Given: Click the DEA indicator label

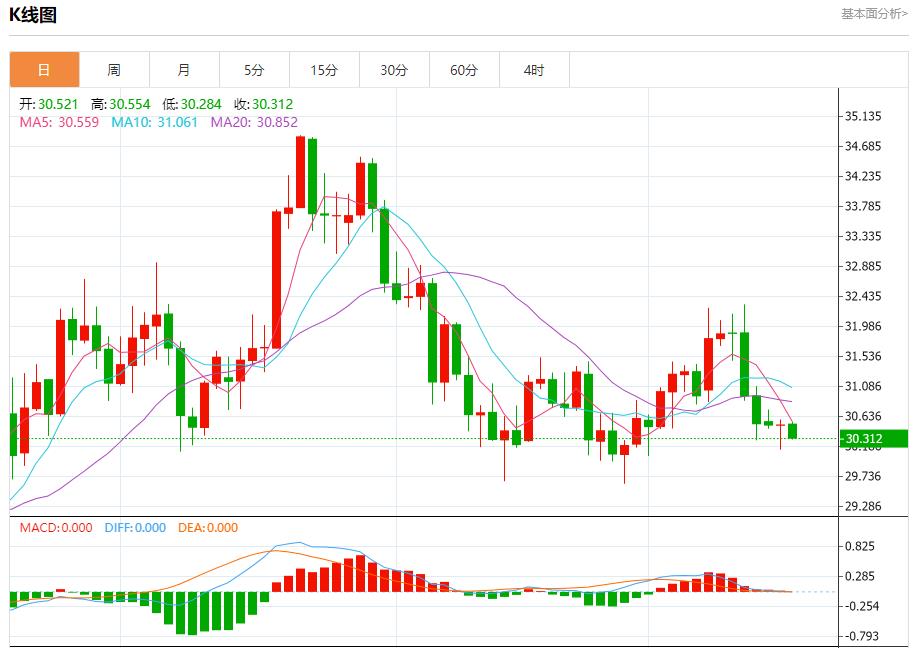Looking at the screenshot, I should coord(208,528).
